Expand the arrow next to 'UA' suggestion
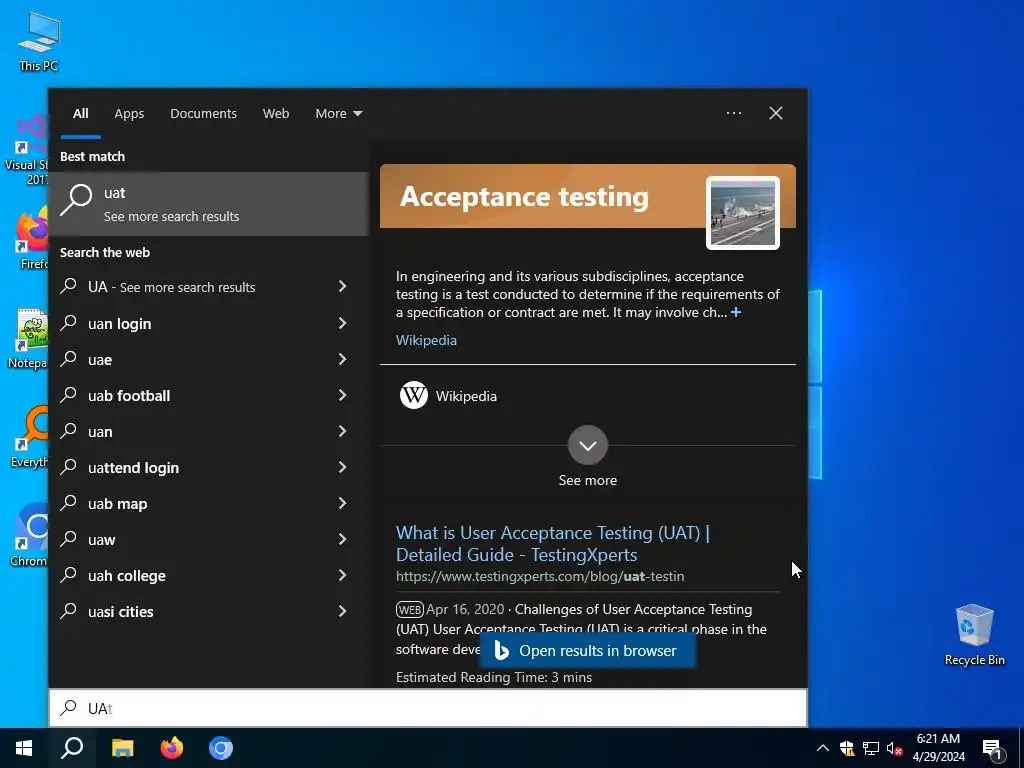Viewport: 1024px width, 768px height. pyautogui.click(x=342, y=286)
